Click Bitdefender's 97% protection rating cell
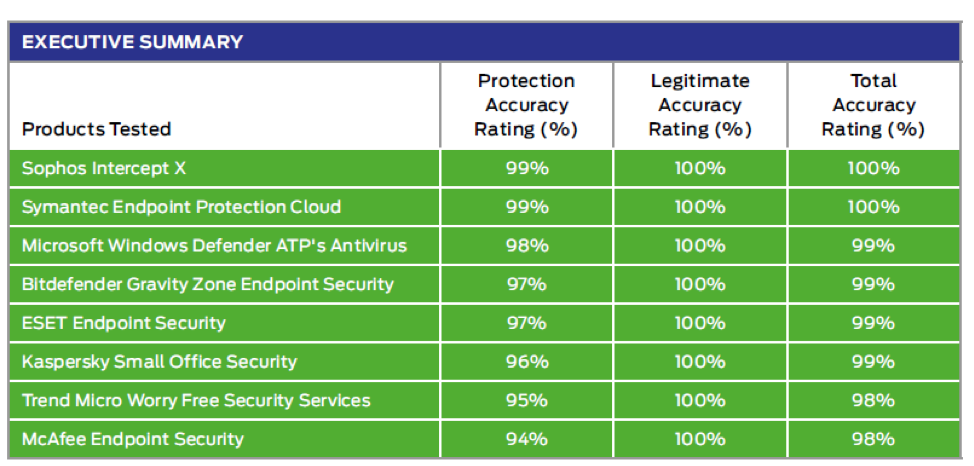The width and height of the screenshot is (974, 466). [527, 284]
